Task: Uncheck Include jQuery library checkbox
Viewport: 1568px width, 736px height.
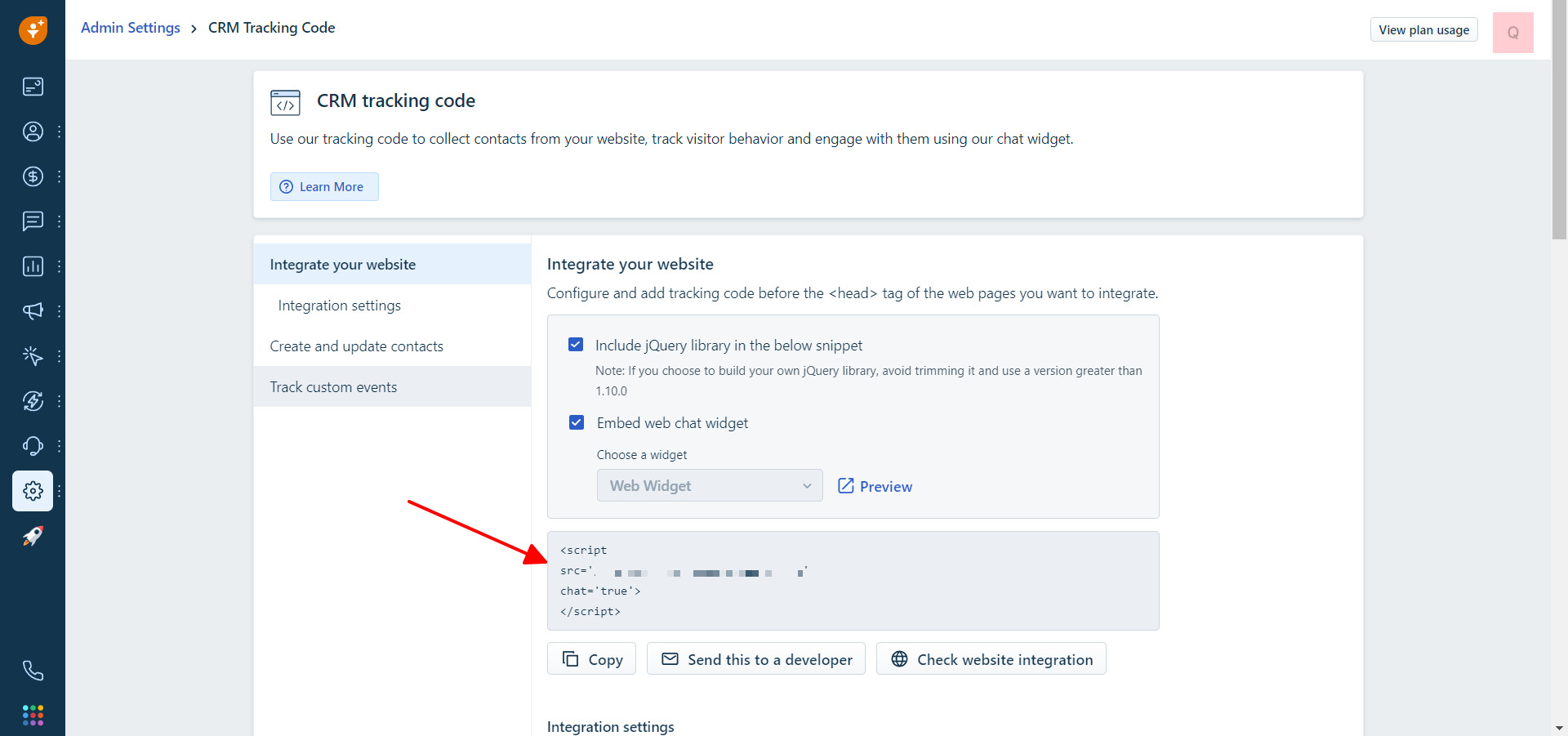Action: [576, 345]
